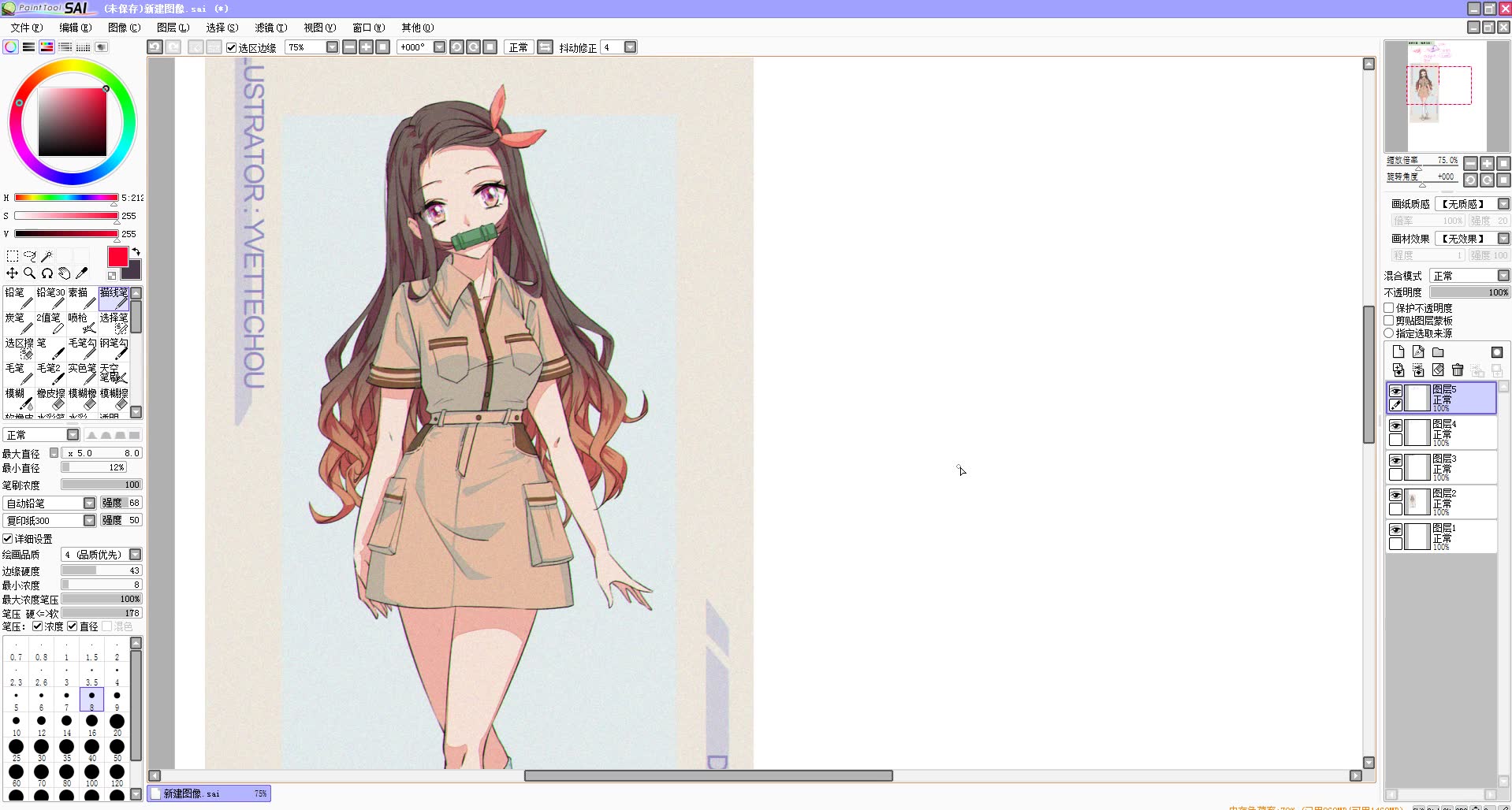The width and height of the screenshot is (1512, 810).
Task: Open the 滤镜 Filter menu
Action: click(270, 28)
